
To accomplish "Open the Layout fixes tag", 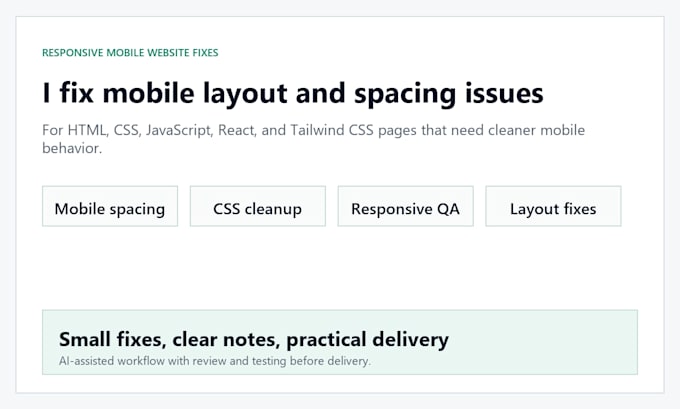I will tap(553, 206).
